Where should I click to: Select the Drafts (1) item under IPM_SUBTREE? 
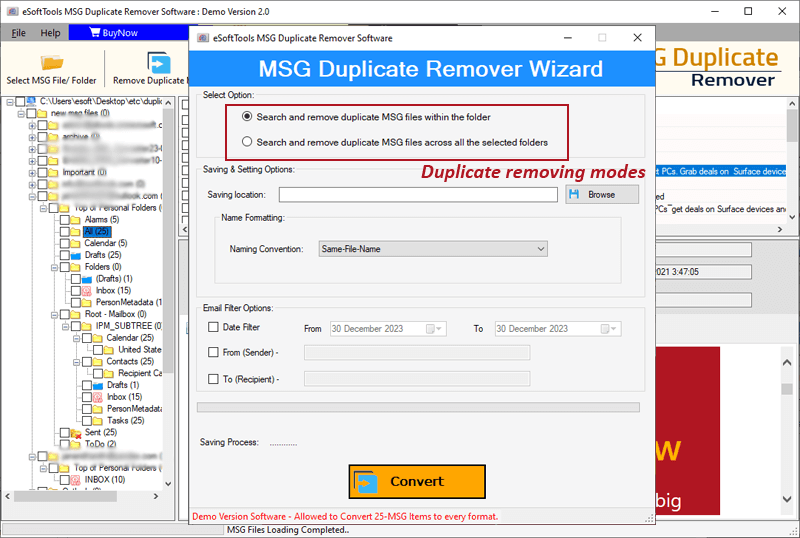123,385
